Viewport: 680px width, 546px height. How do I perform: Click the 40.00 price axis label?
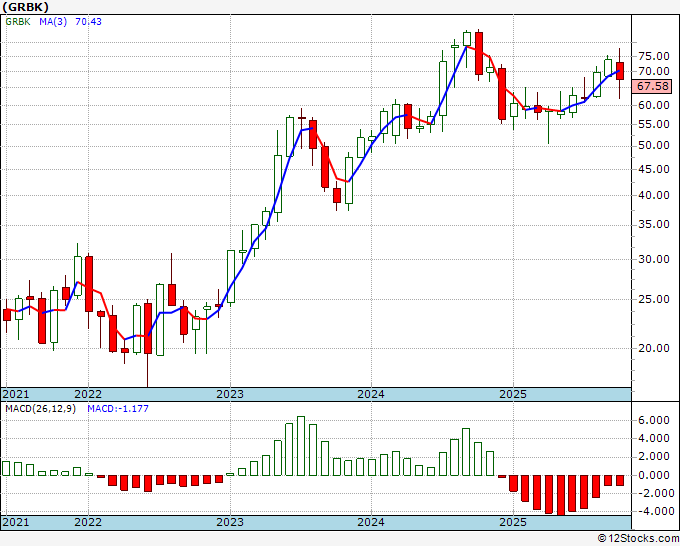pos(654,195)
